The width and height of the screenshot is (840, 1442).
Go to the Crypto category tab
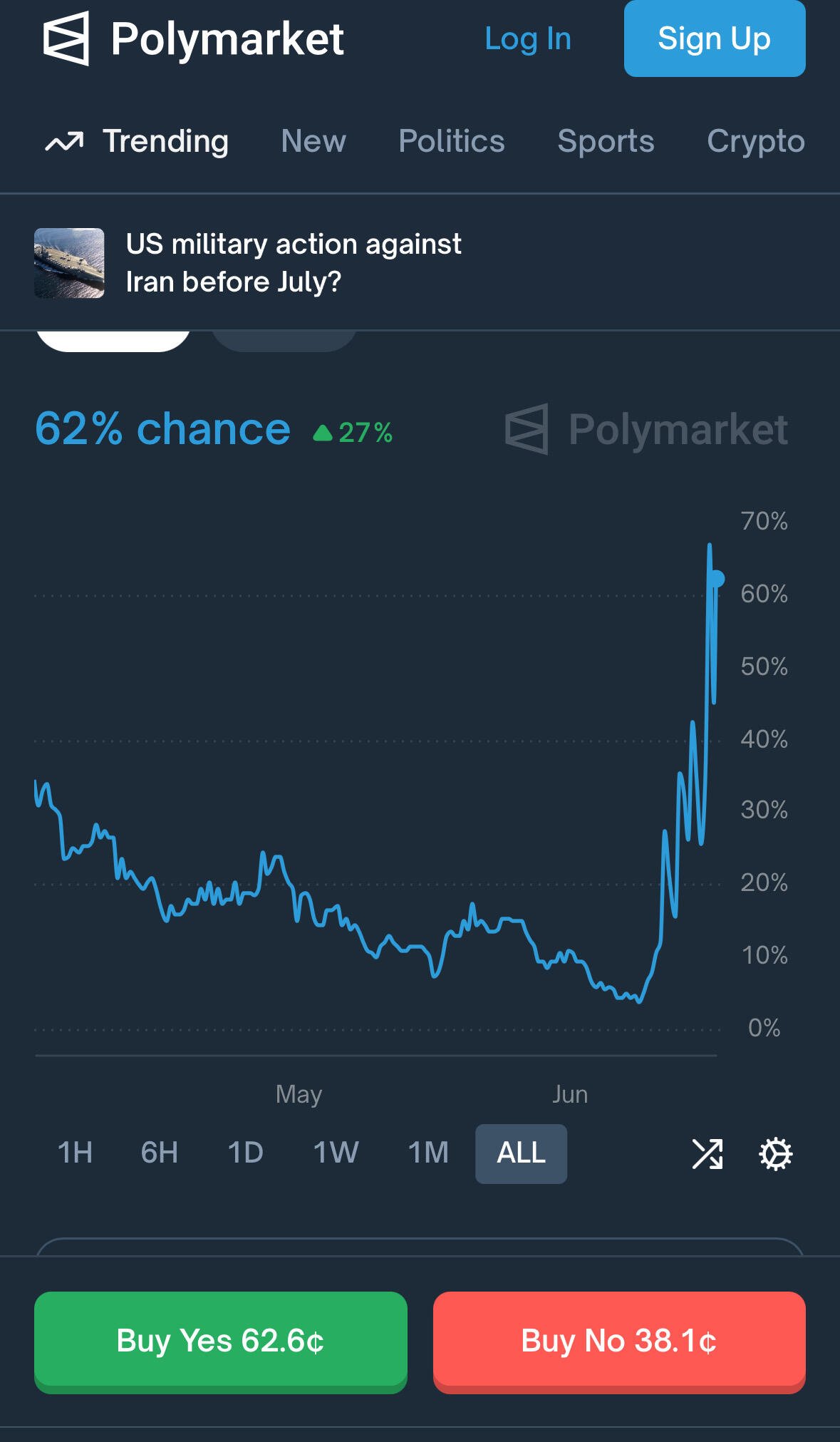click(756, 141)
